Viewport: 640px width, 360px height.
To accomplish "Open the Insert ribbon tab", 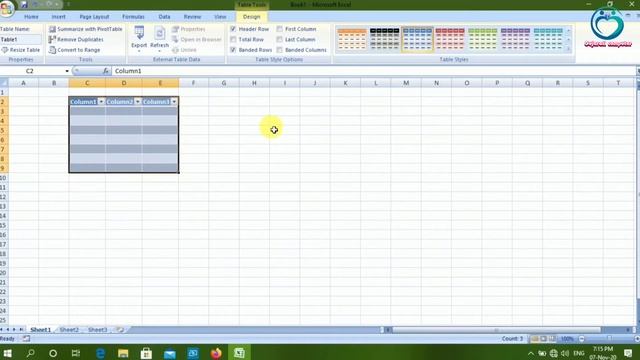I will [x=58, y=17].
